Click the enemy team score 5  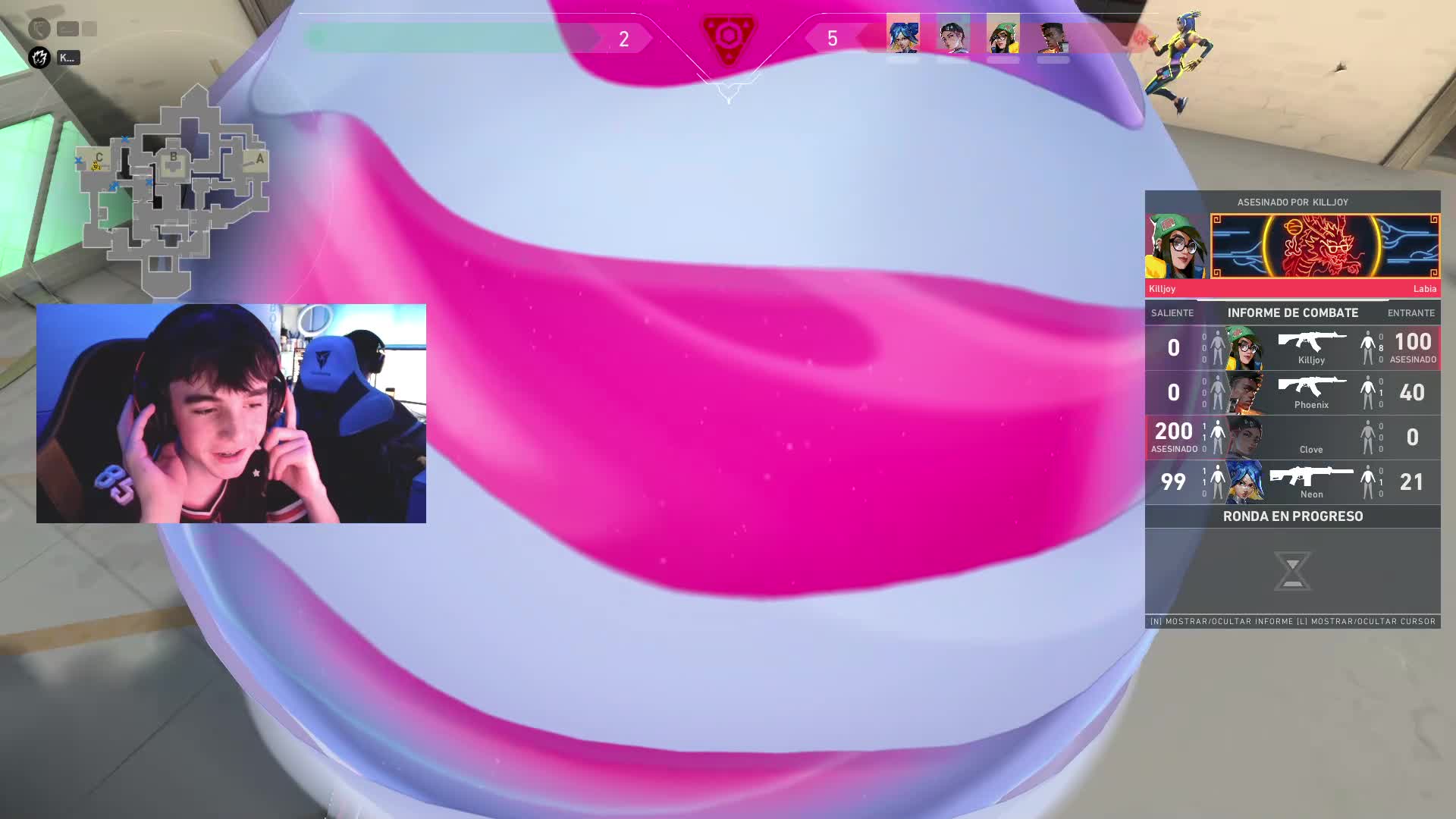pos(832,39)
